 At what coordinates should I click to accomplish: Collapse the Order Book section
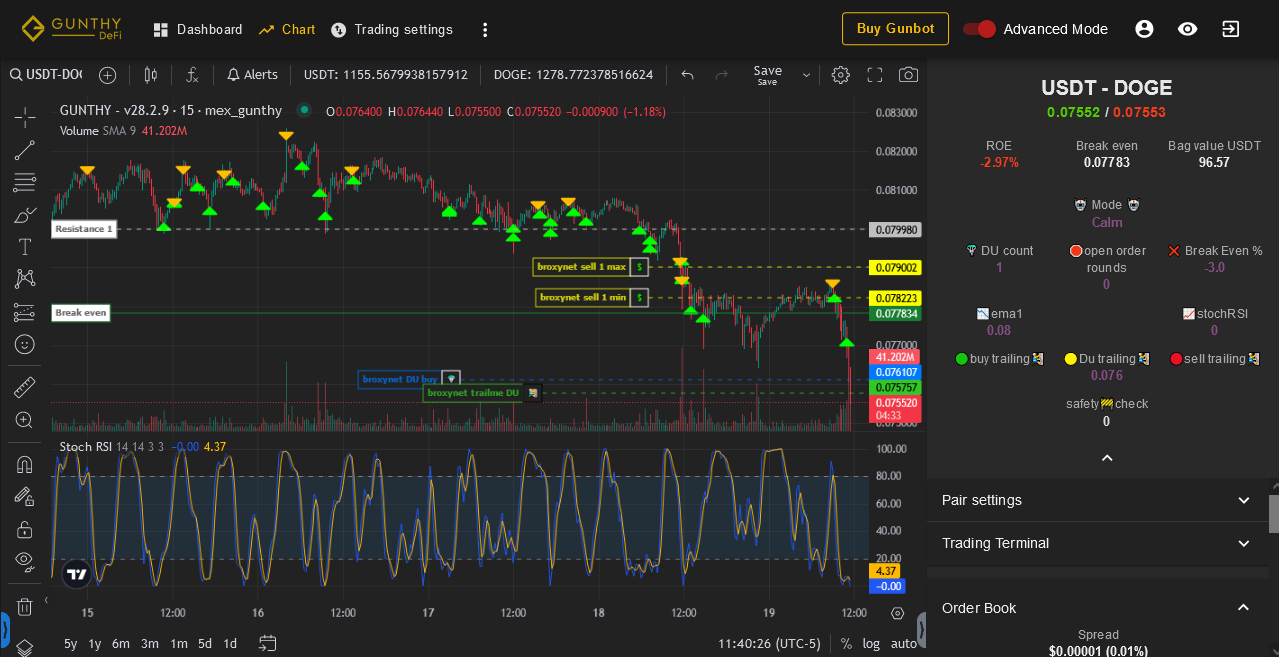(1098, 608)
